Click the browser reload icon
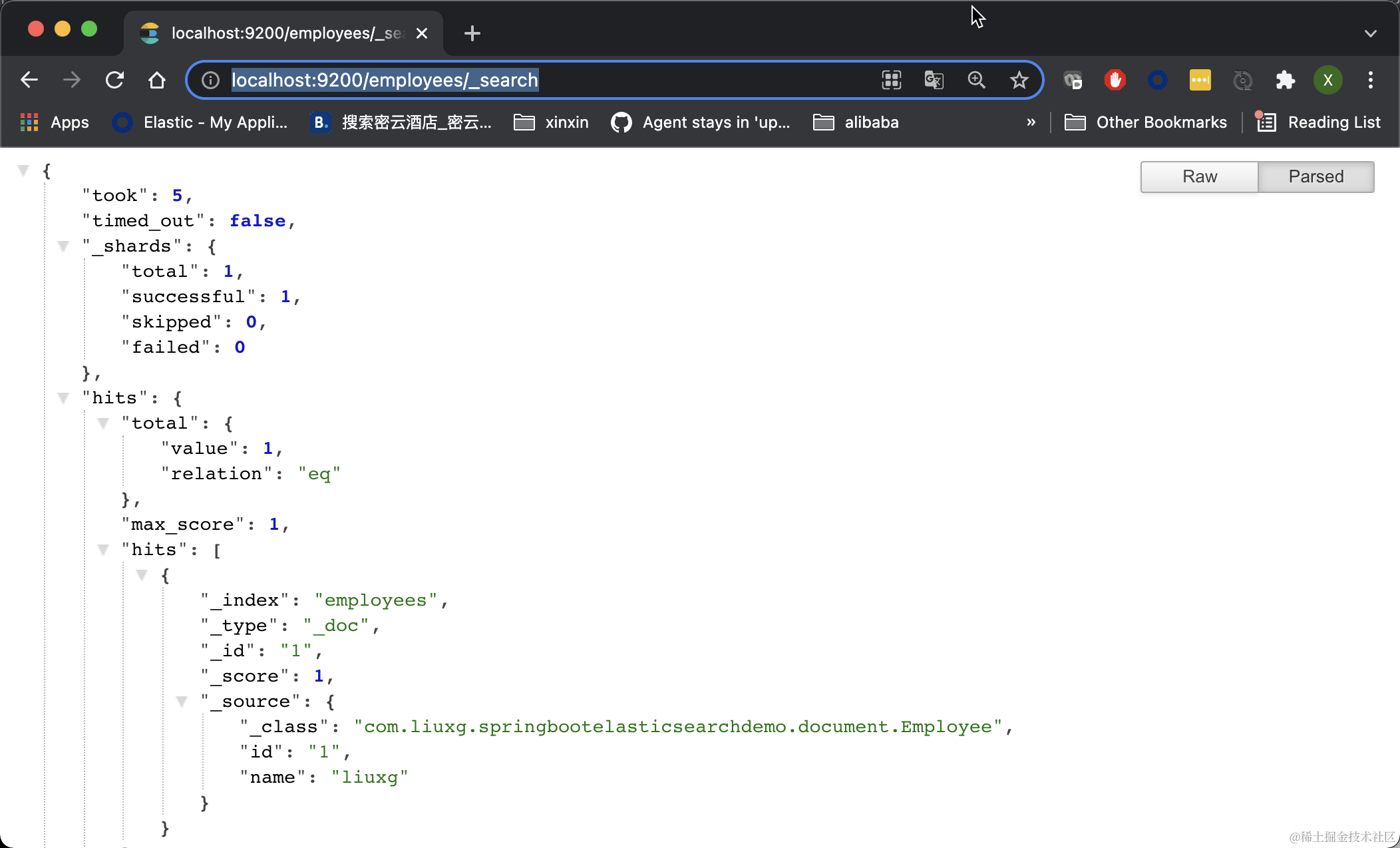The width and height of the screenshot is (1400, 848). click(x=114, y=80)
